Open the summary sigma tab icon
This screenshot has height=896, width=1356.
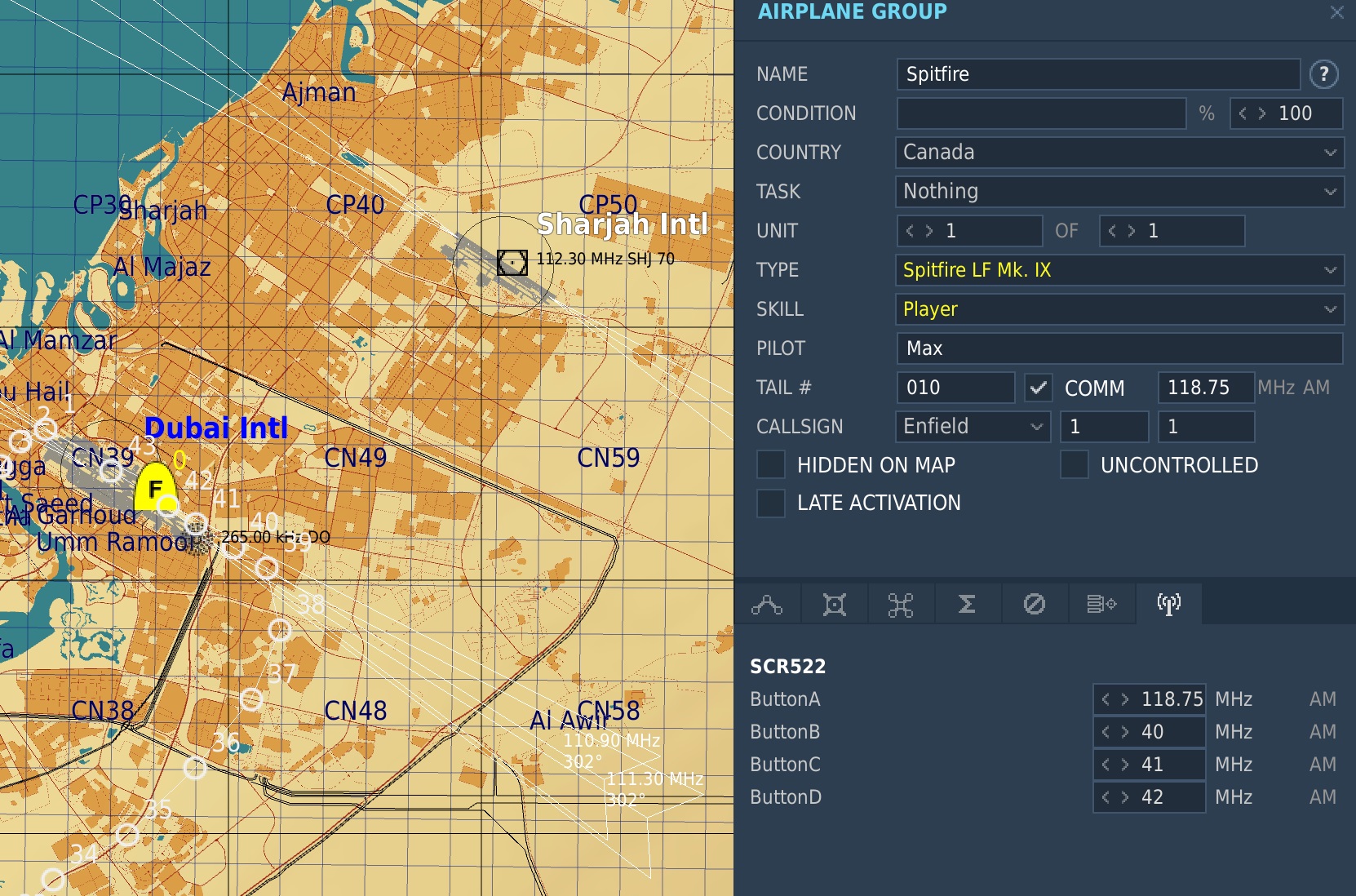(x=967, y=604)
